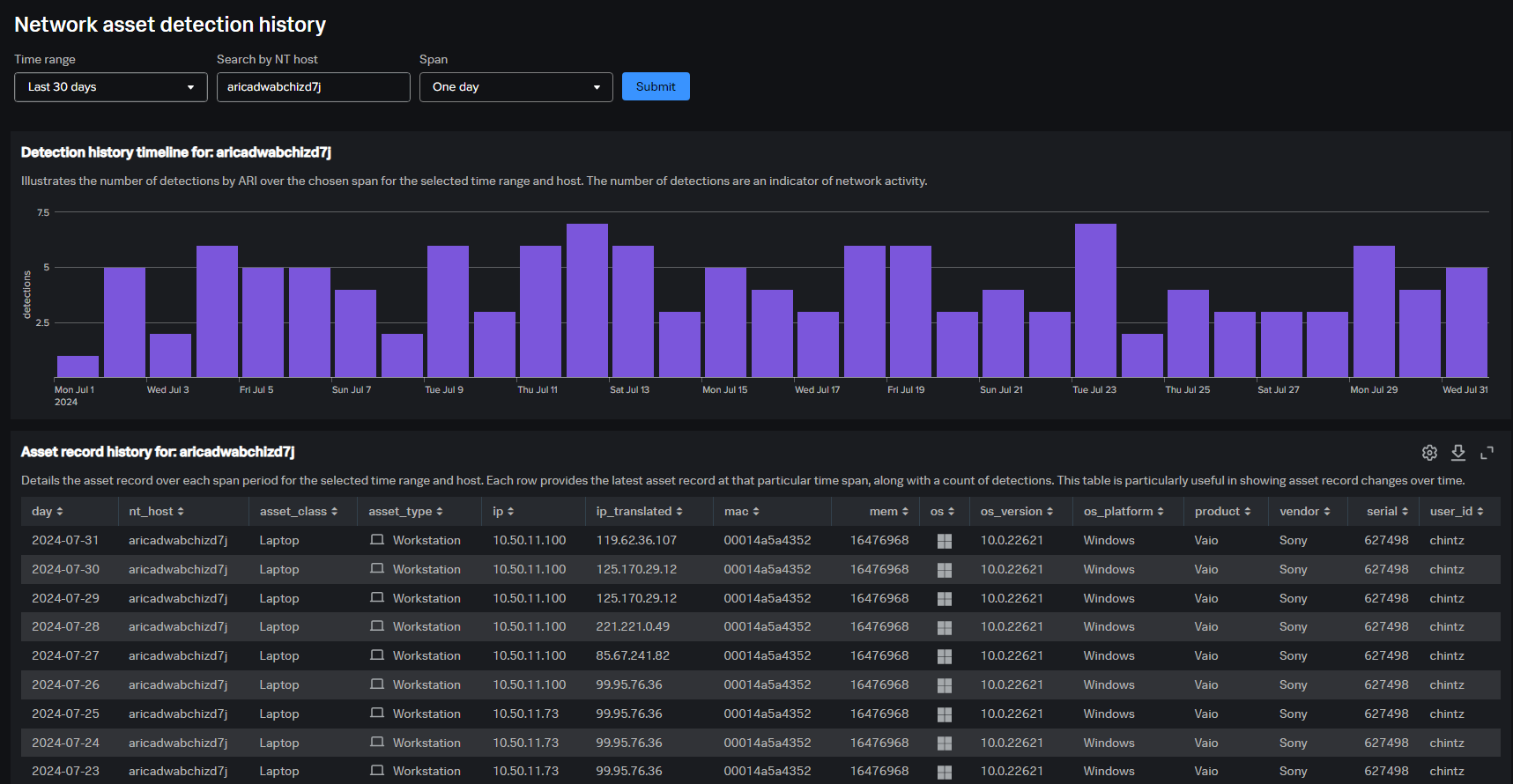Click the workstation icon in 2024-07-30 row
Screen dimensions: 1513x784
coord(377,569)
